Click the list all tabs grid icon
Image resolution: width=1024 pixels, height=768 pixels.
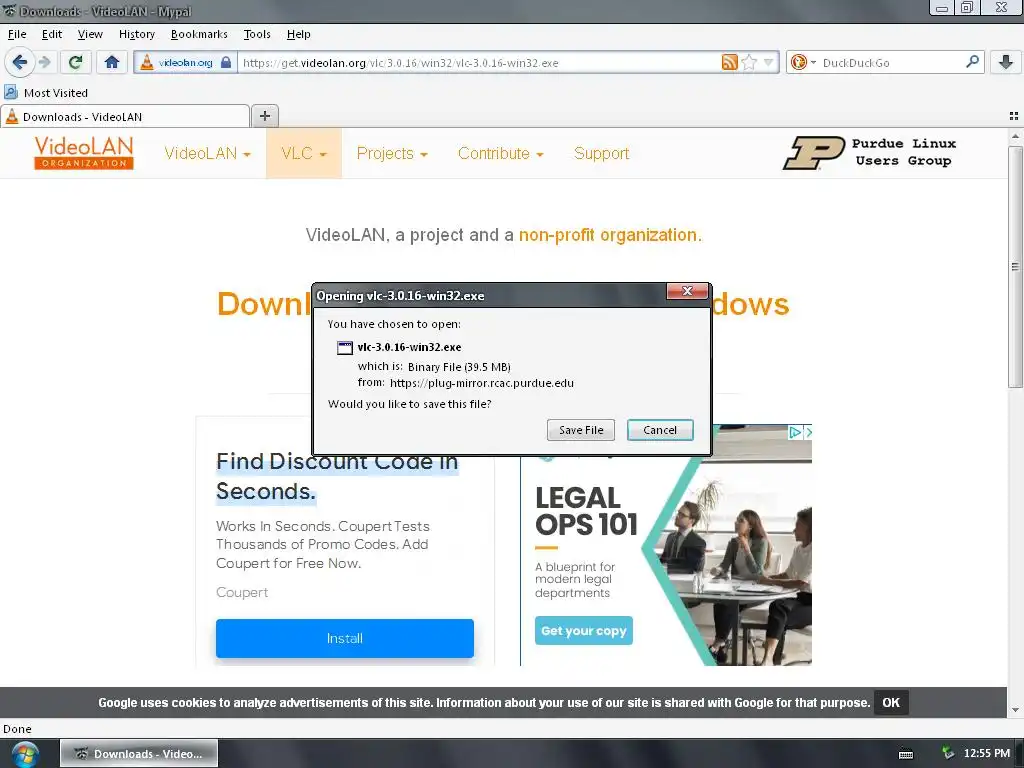point(1014,116)
